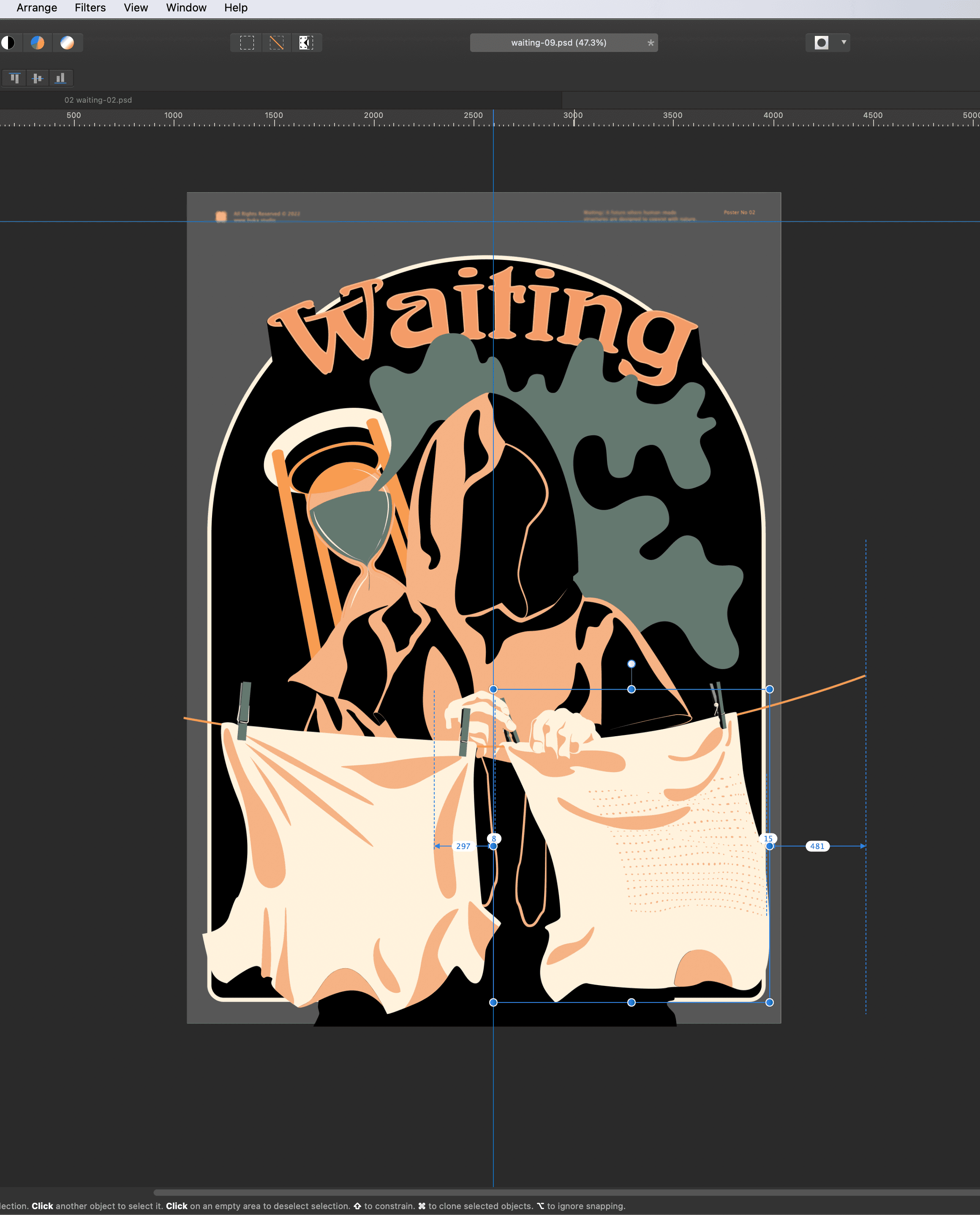Open the Window menu

point(186,7)
